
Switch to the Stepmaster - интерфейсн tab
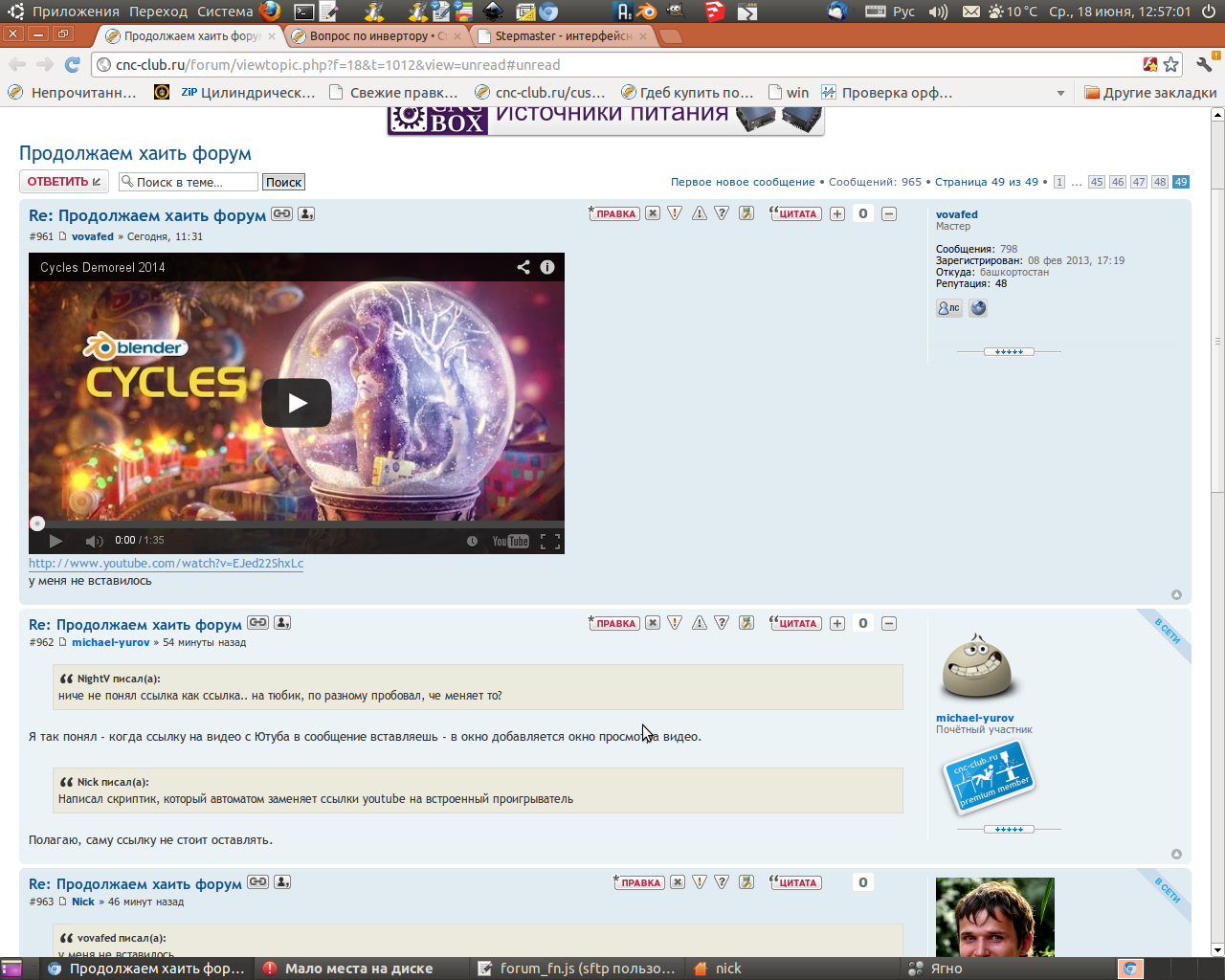click(x=562, y=35)
